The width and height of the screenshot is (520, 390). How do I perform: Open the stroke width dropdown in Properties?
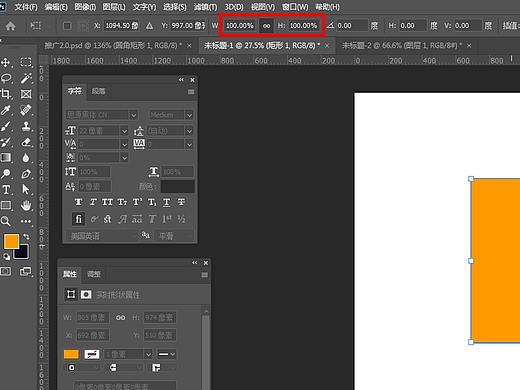[x=148, y=354]
